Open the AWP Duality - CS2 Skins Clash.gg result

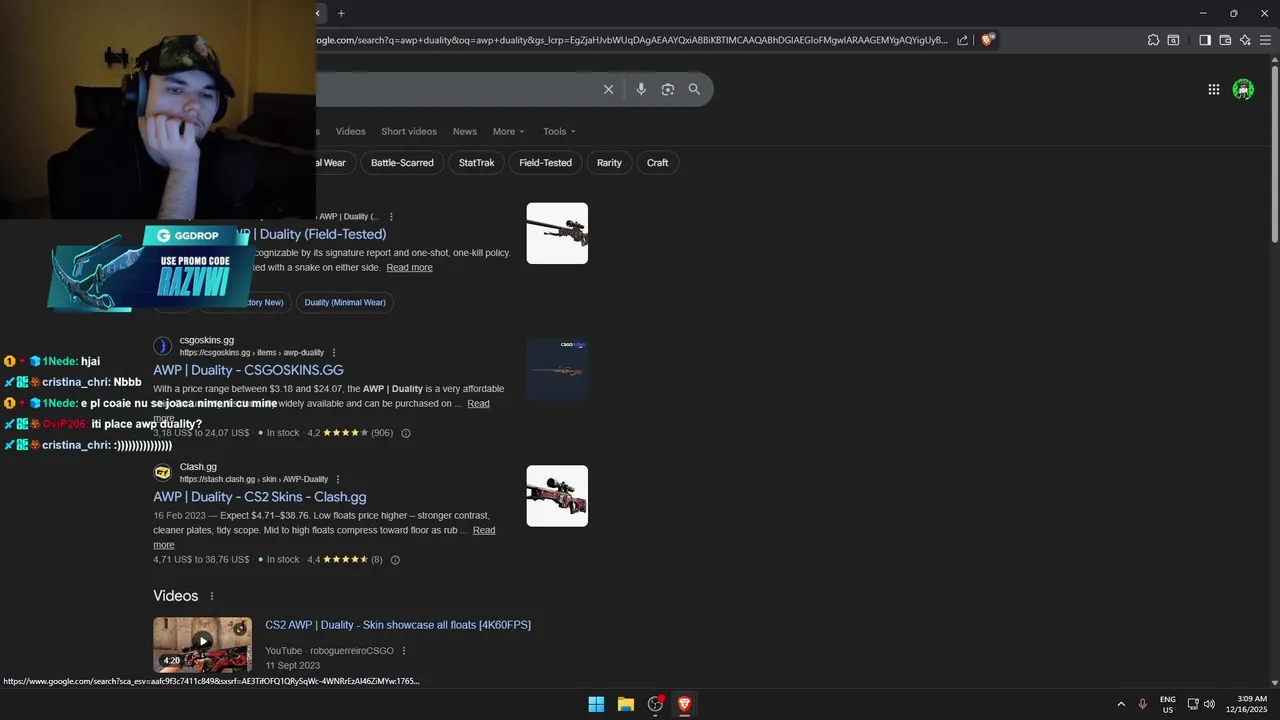coord(260,497)
